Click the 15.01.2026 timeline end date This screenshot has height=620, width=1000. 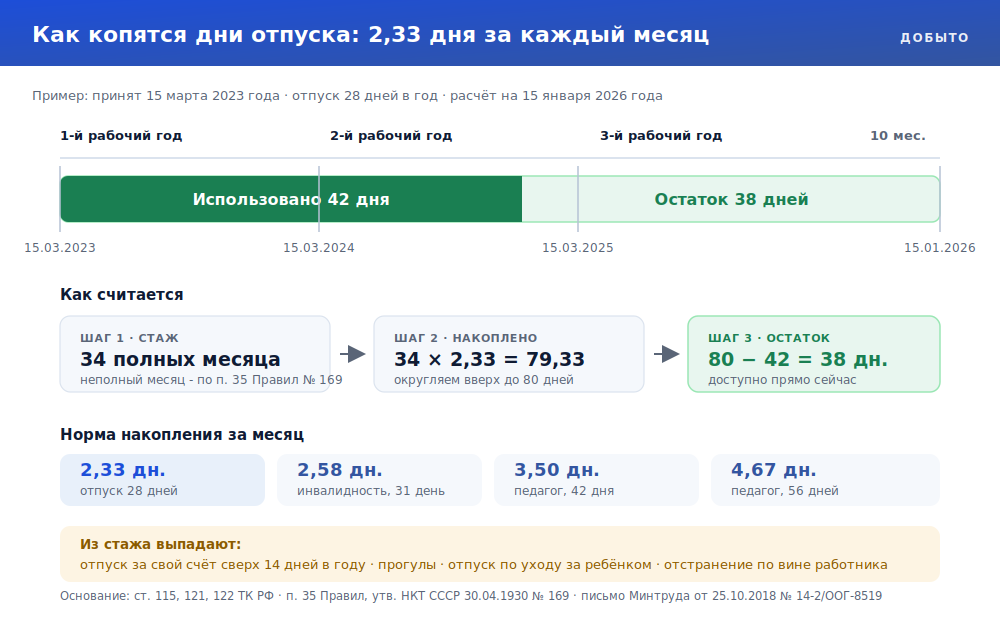939,247
